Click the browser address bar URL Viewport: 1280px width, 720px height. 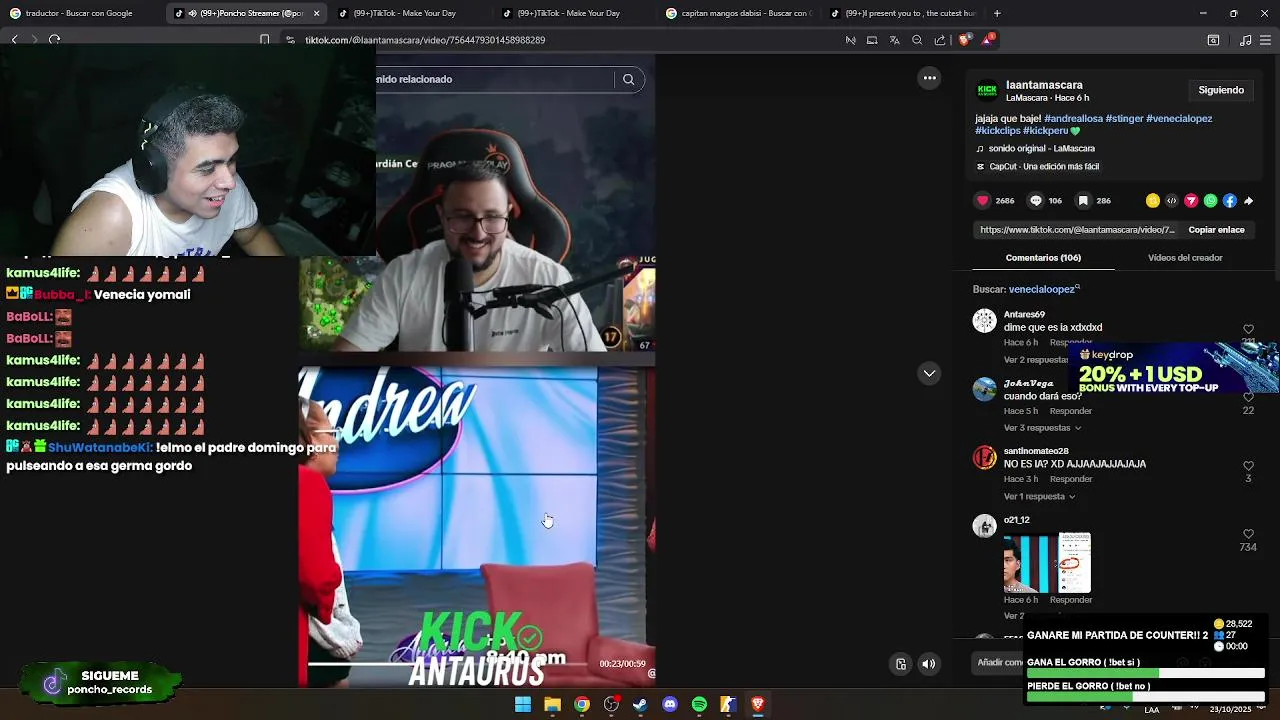click(x=425, y=40)
